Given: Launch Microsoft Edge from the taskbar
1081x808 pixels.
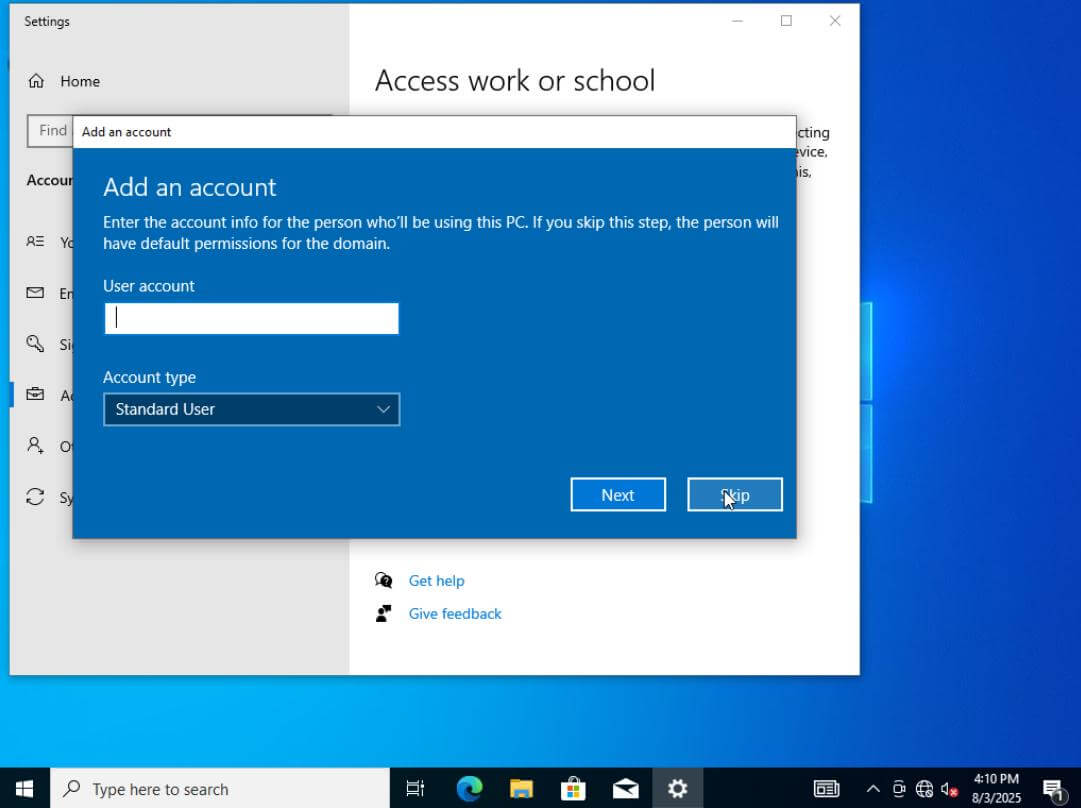Looking at the screenshot, I should pyautogui.click(x=469, y=788).
